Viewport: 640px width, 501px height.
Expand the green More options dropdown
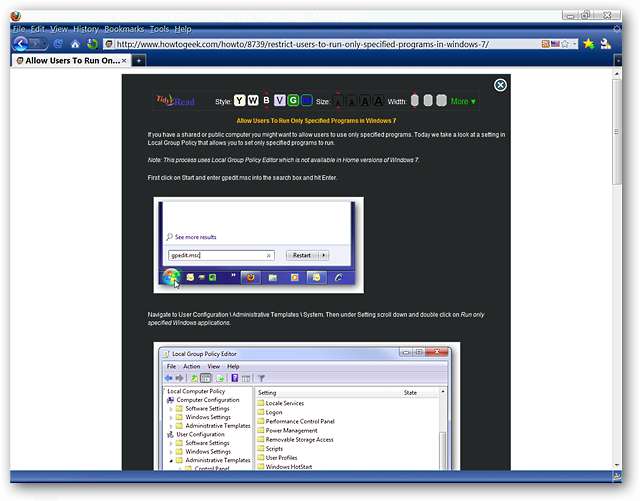(463, 101)
